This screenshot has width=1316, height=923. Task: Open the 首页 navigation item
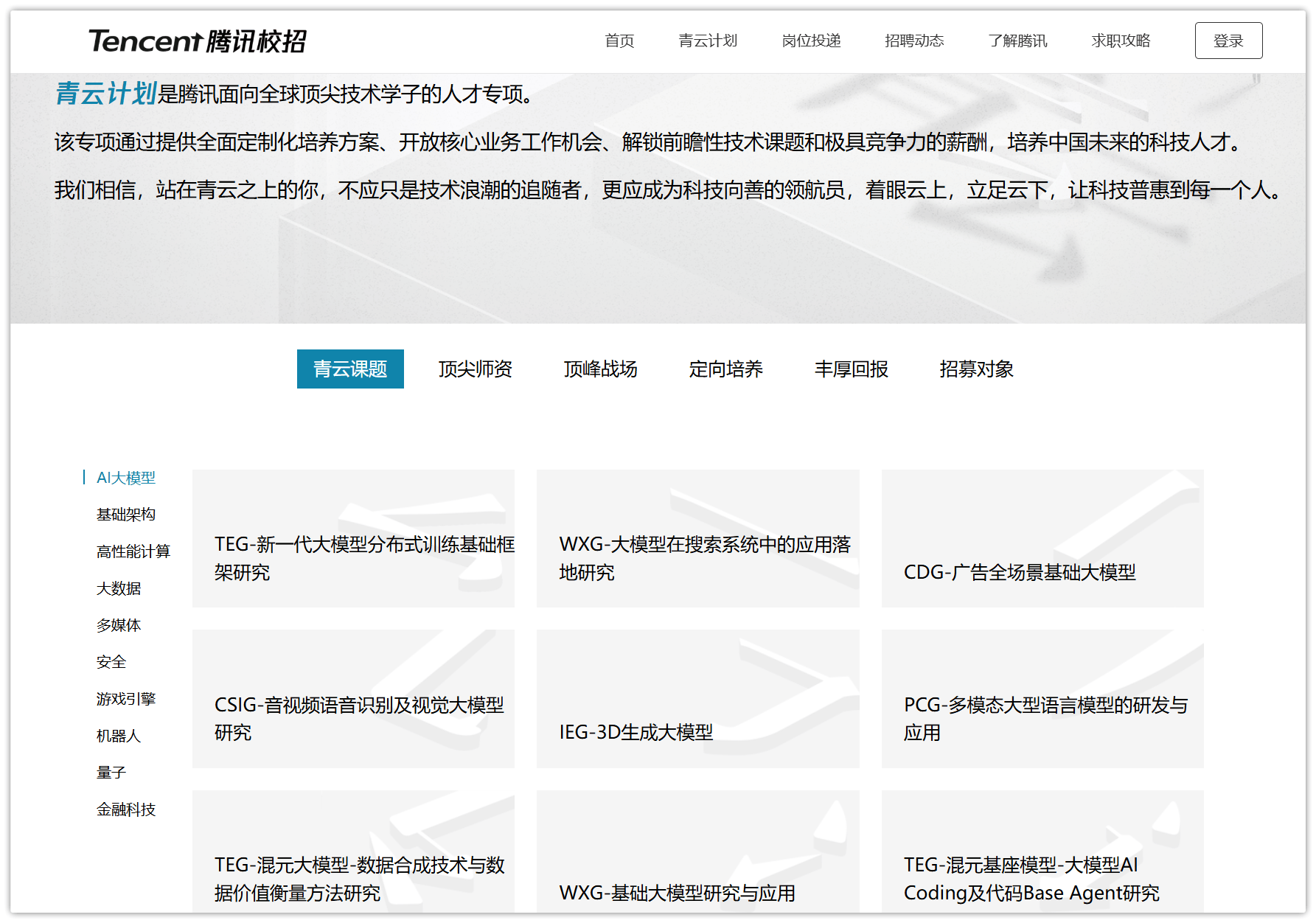[619, 41]
